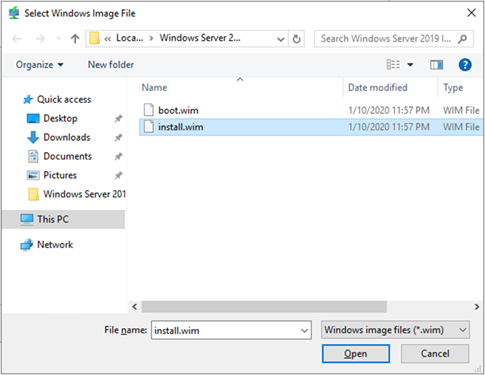Create a New folder
Image resolution: width=485 pixels, height=375 pixels.
111,65
